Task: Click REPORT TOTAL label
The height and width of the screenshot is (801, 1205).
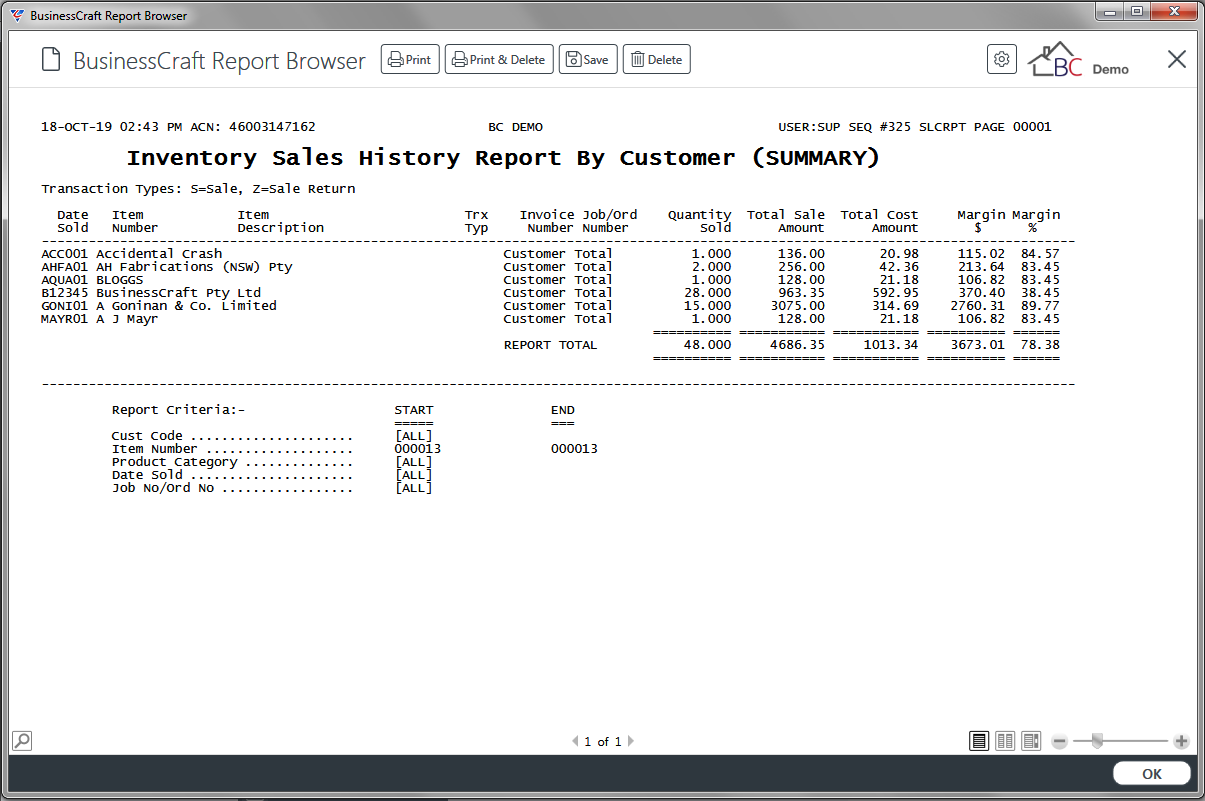Action: (550, 345)
